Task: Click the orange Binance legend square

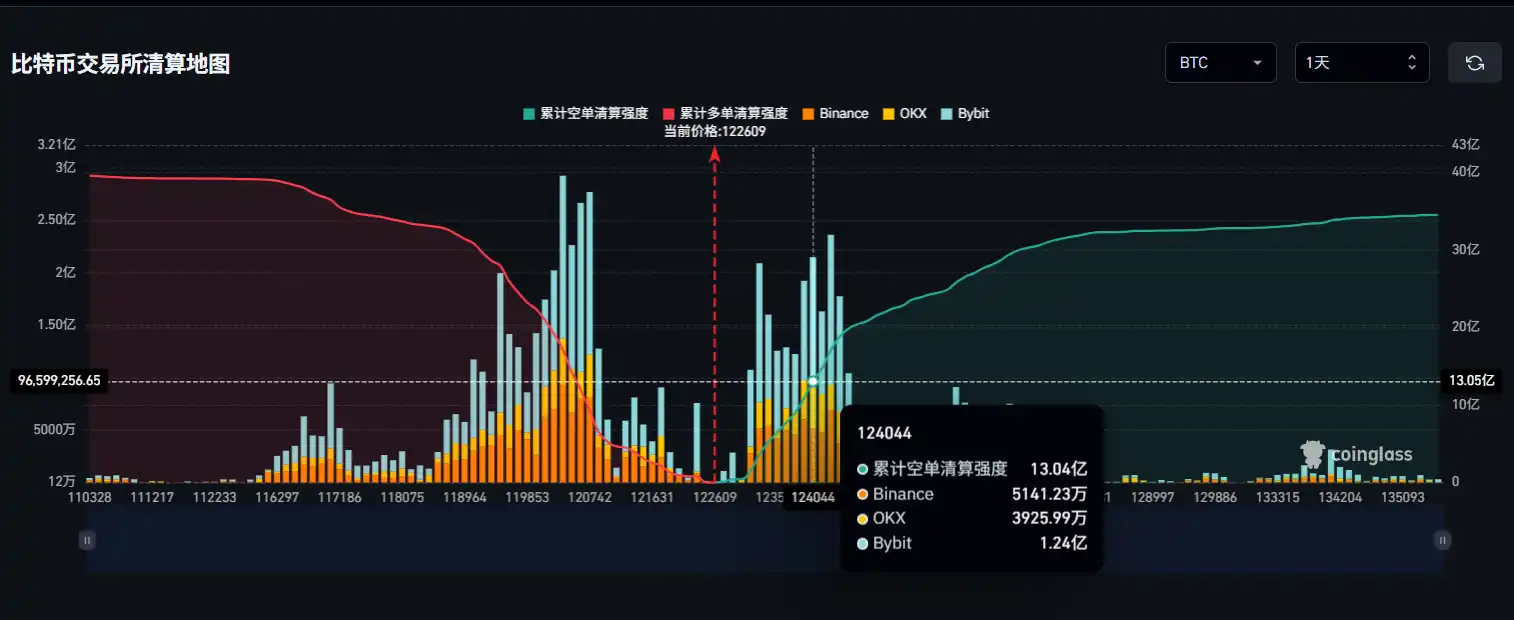Action: [x=807, y=113]
